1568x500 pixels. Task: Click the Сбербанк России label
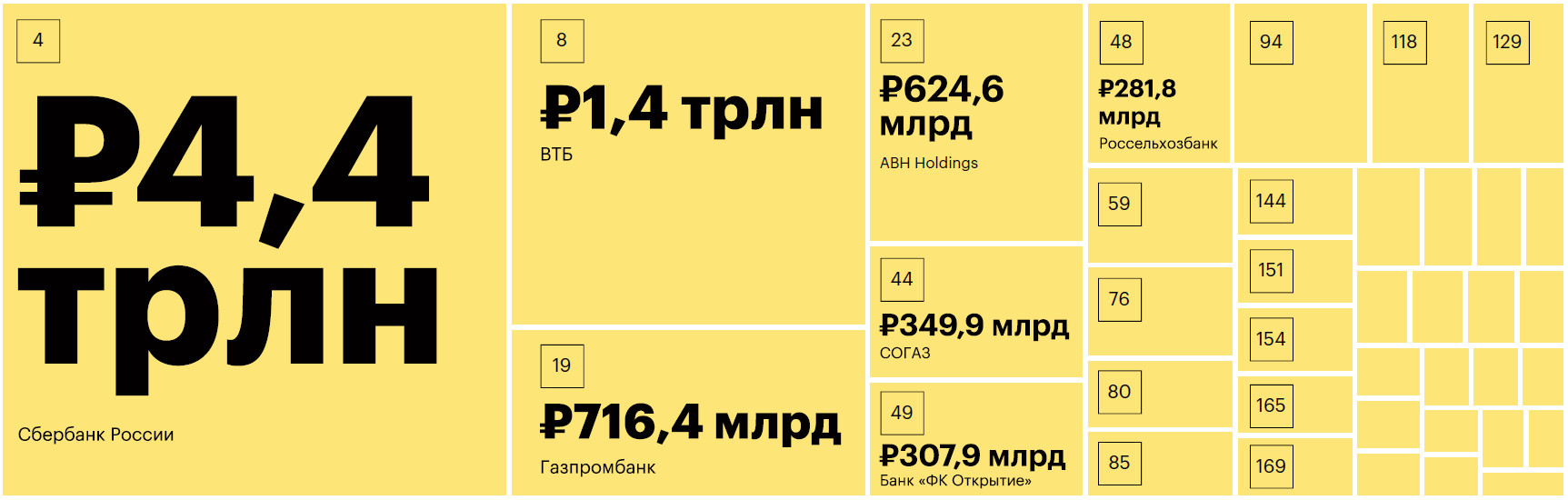[x=95, y=435]
